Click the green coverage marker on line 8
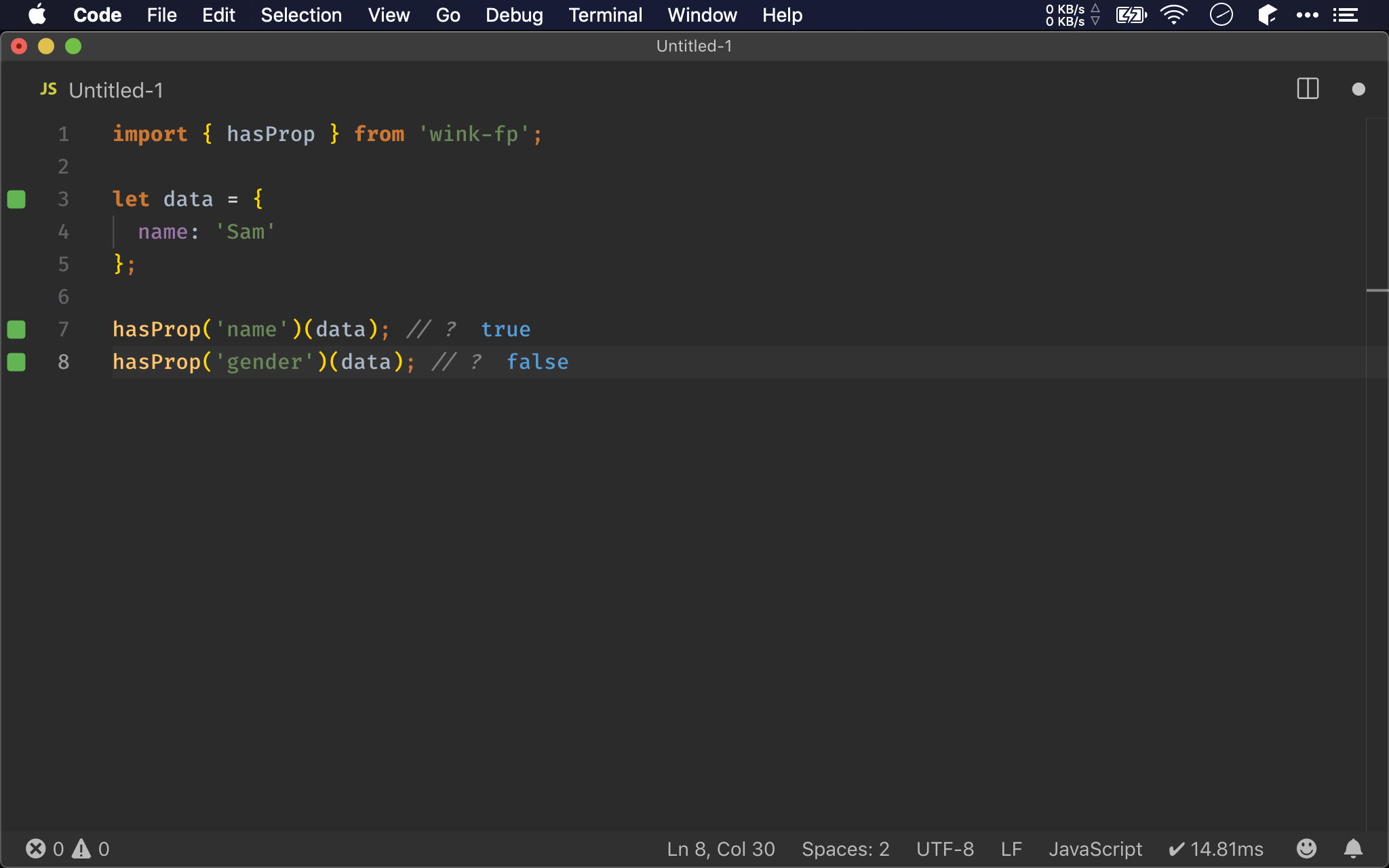The image size is (1389, 868). pyautogui.click(x=16, y=362)
